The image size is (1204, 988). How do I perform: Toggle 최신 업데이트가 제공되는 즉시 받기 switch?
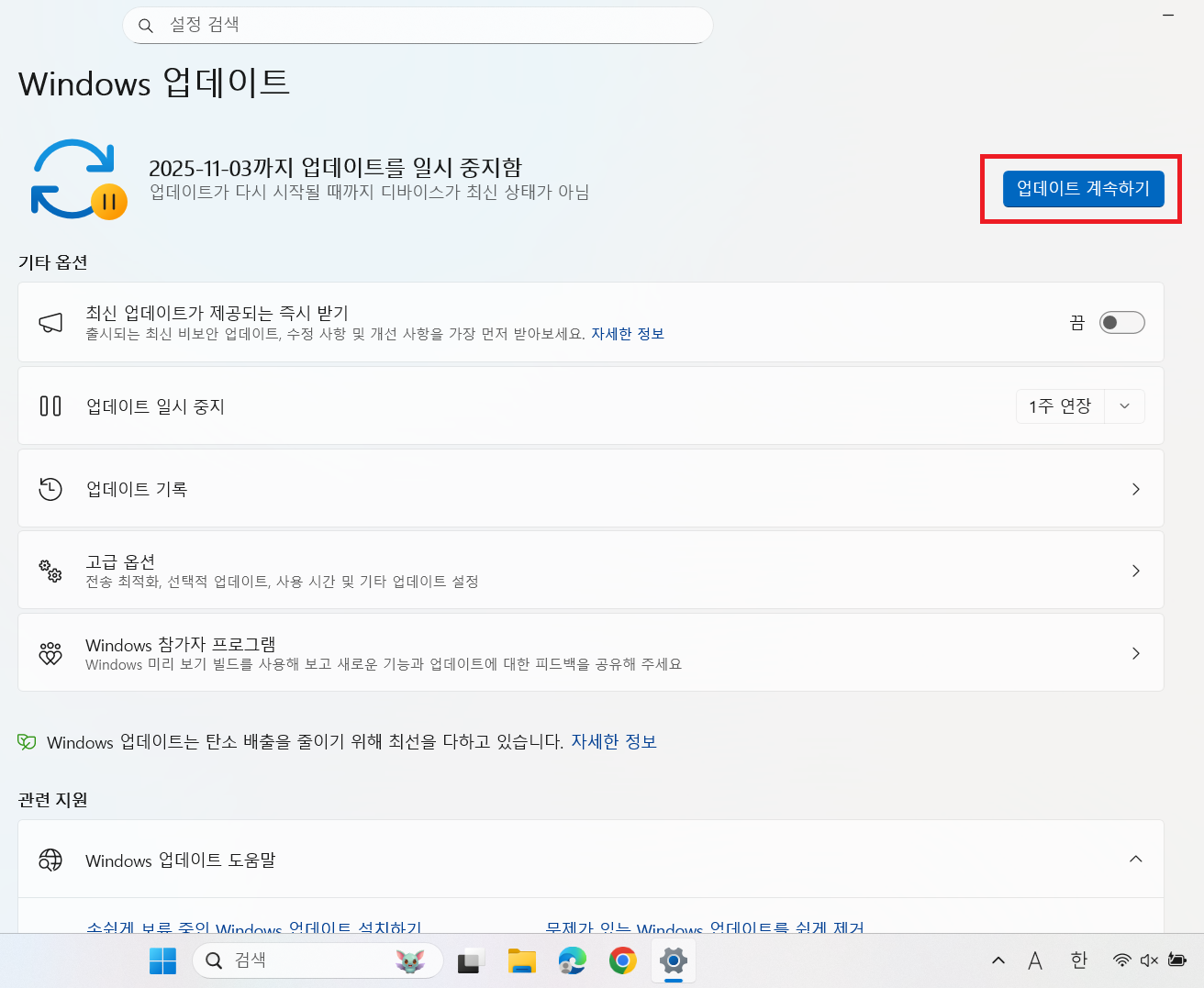pos(1121,322)
